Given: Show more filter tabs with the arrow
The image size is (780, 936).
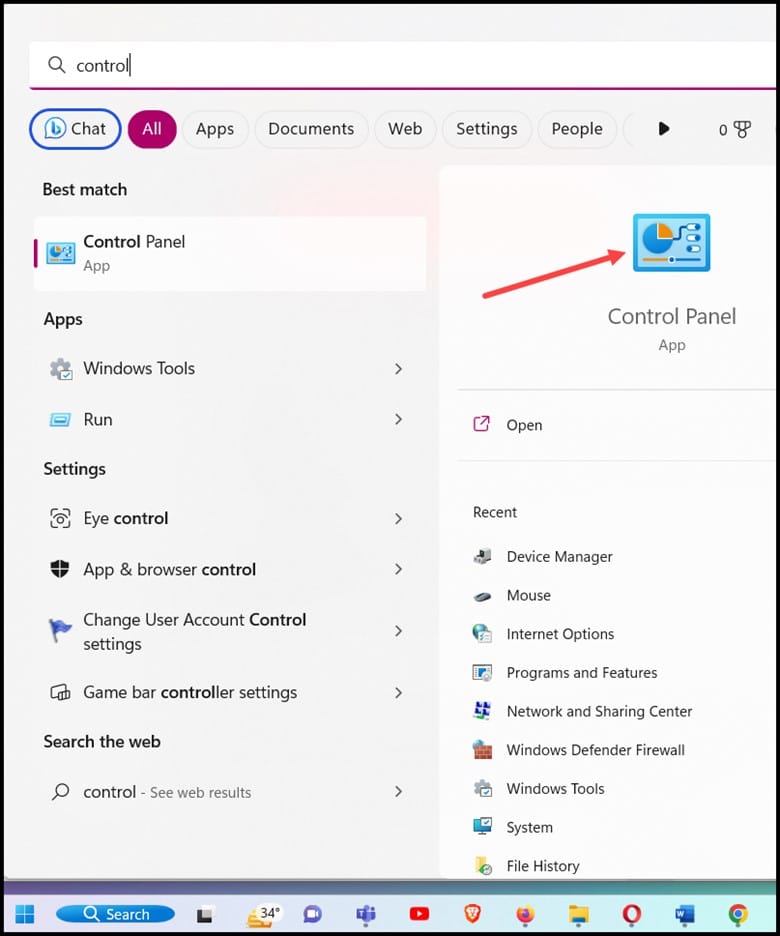Looking at the screenshot, I should (x=664, y=129).
